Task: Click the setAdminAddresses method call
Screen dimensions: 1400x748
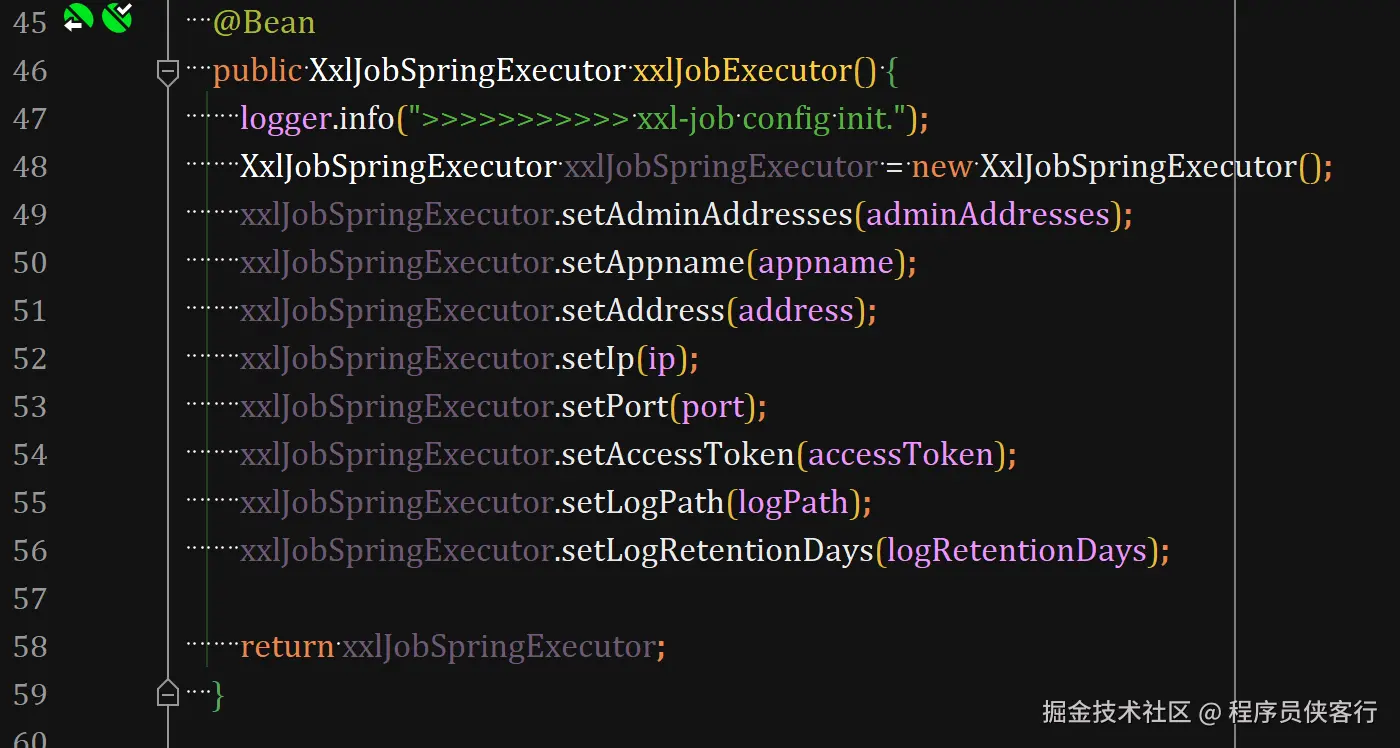Action: pyautogui.click(x=706, y=215)
